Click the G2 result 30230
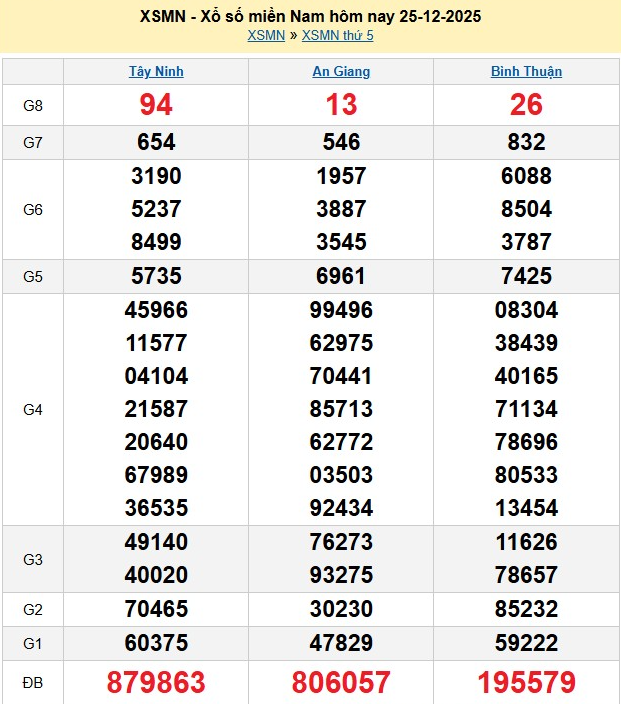 click(341, 609)
